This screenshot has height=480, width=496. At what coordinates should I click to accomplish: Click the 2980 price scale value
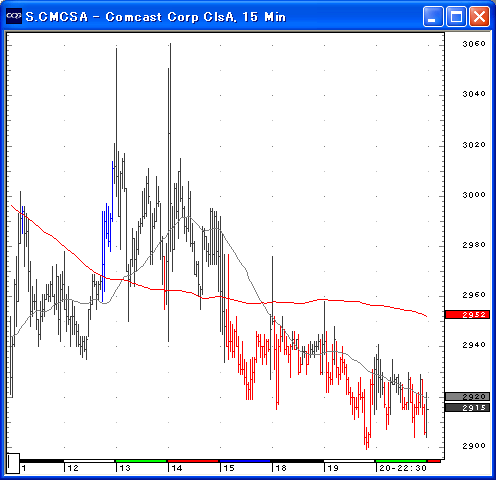(474, 245)
